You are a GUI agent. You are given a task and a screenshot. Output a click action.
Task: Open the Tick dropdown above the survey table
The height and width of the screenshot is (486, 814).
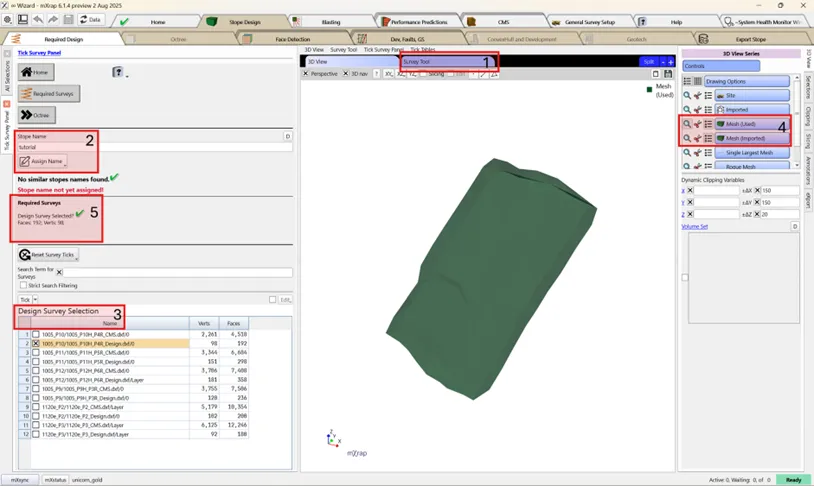pyautogui.click(x=36, y=299)
